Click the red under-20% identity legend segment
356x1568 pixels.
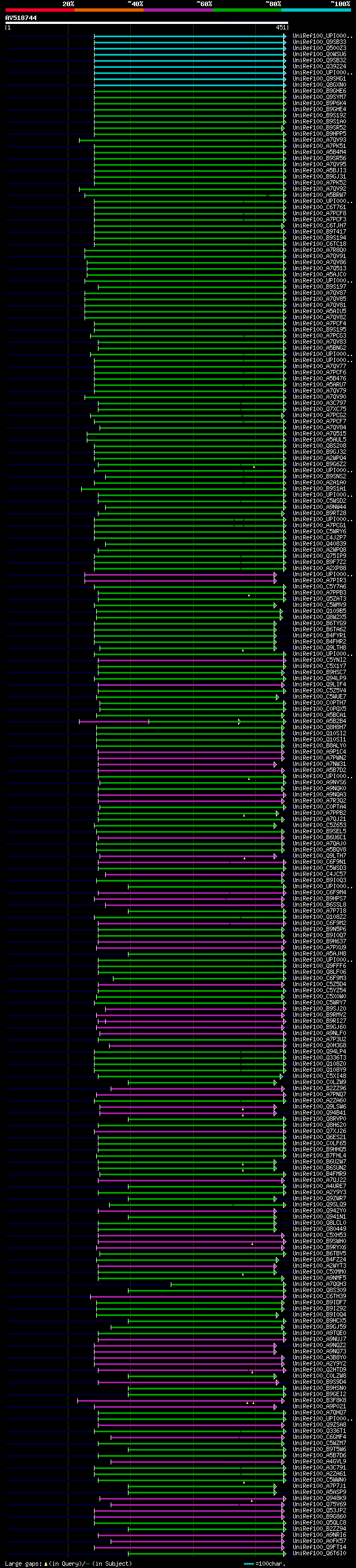(x=39, y=10)
